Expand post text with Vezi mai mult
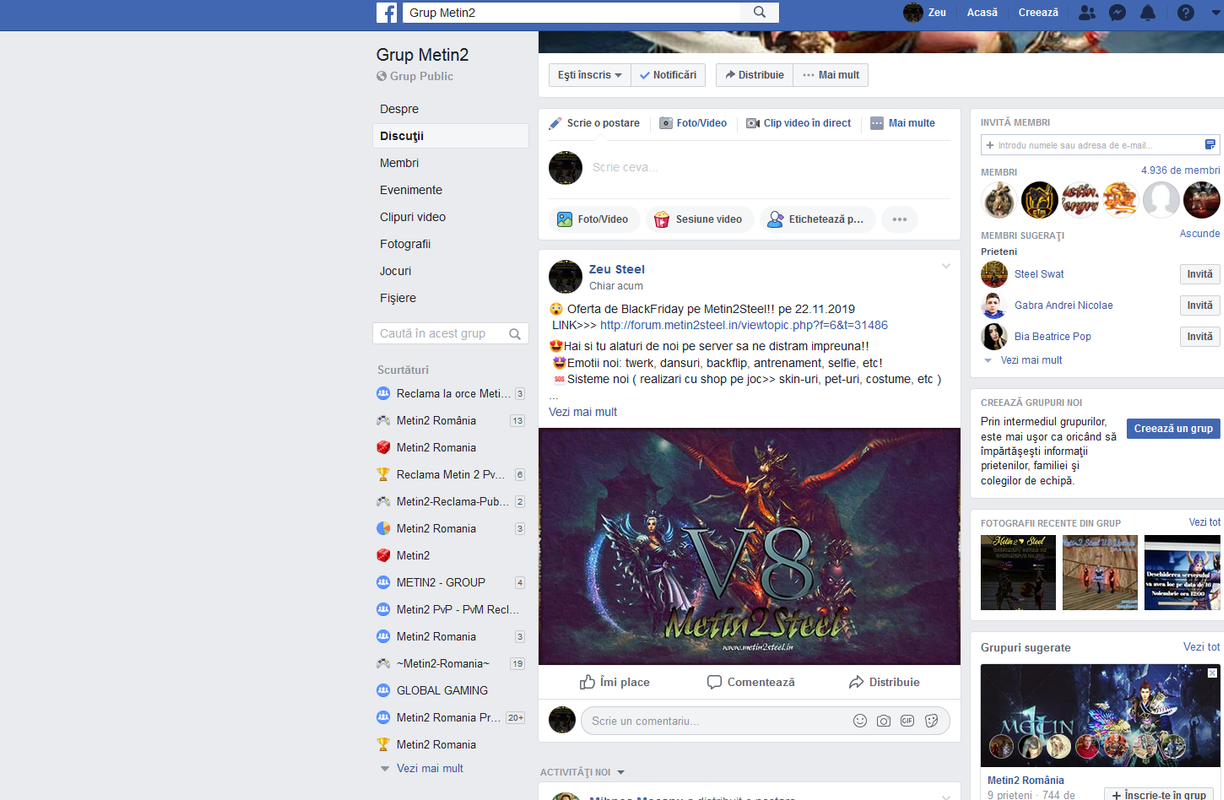 point(583,412)
